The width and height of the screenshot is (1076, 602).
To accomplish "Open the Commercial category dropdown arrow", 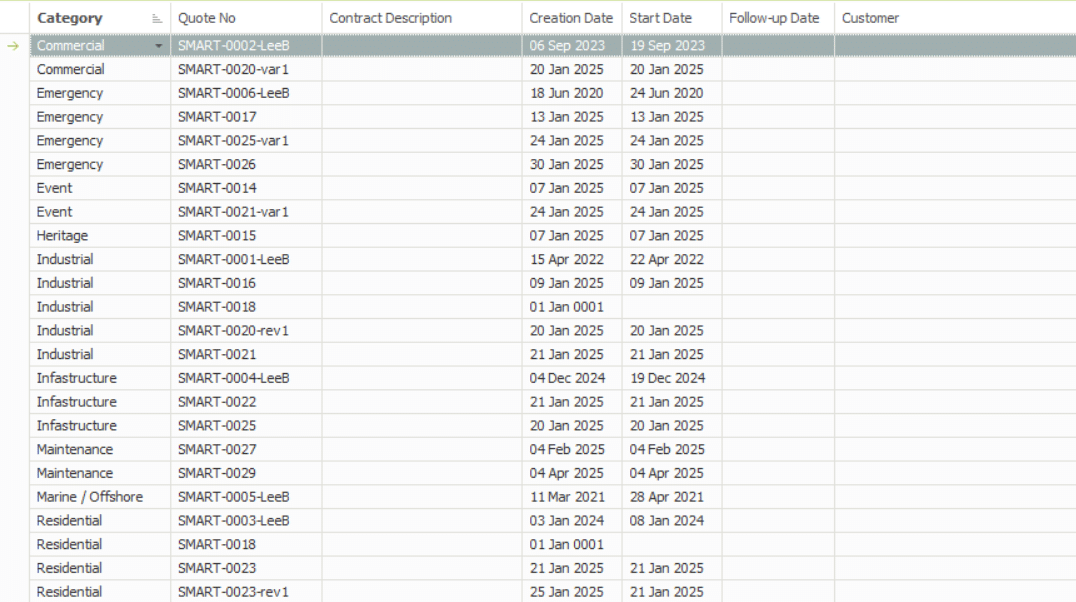I will 159,46.
